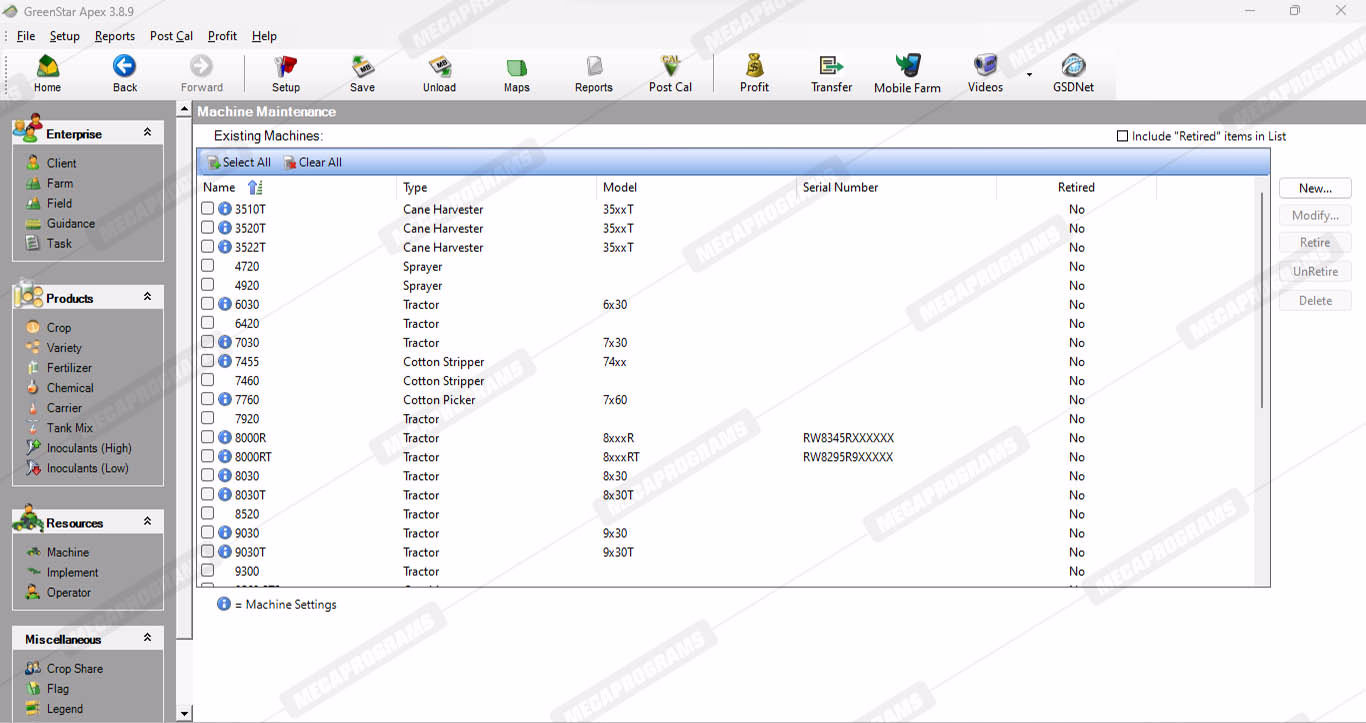Open the Videos dropdown arrow
Image resolution: width=1366 pixels, height=723 pixels.
tap(1029, 74)
